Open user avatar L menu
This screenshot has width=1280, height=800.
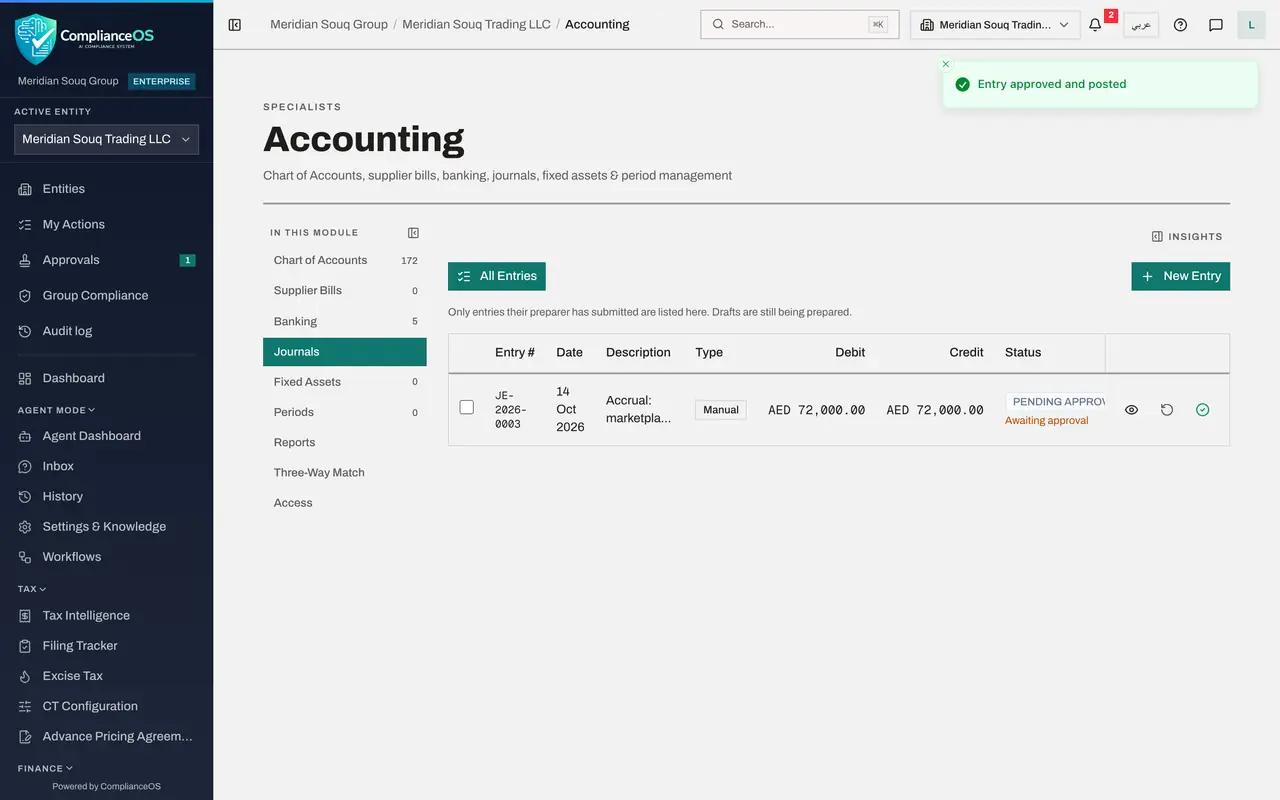[1251, 25]
